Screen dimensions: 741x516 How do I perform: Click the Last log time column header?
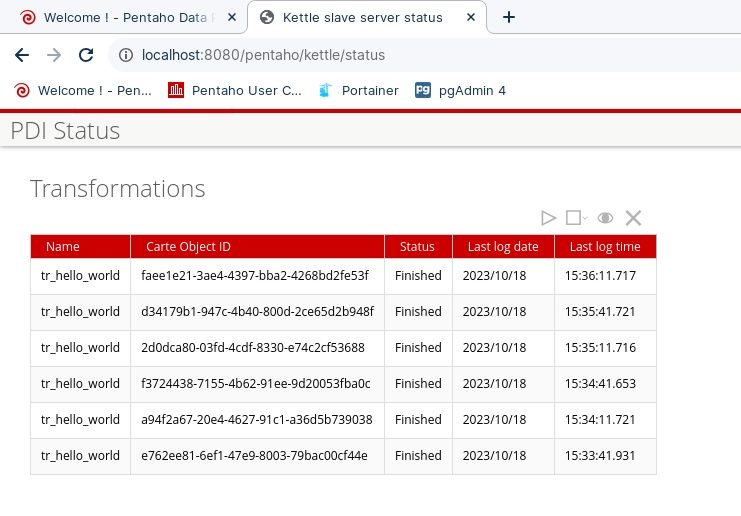pyautogui.click(x=605, y=247)
